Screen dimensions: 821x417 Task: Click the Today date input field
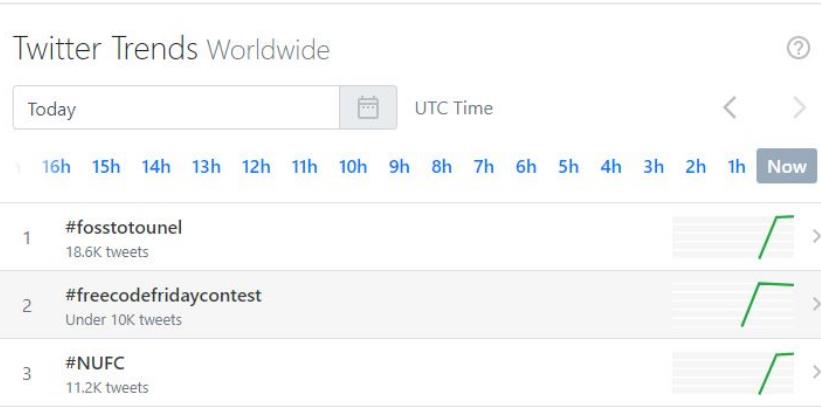coord(176,108)
